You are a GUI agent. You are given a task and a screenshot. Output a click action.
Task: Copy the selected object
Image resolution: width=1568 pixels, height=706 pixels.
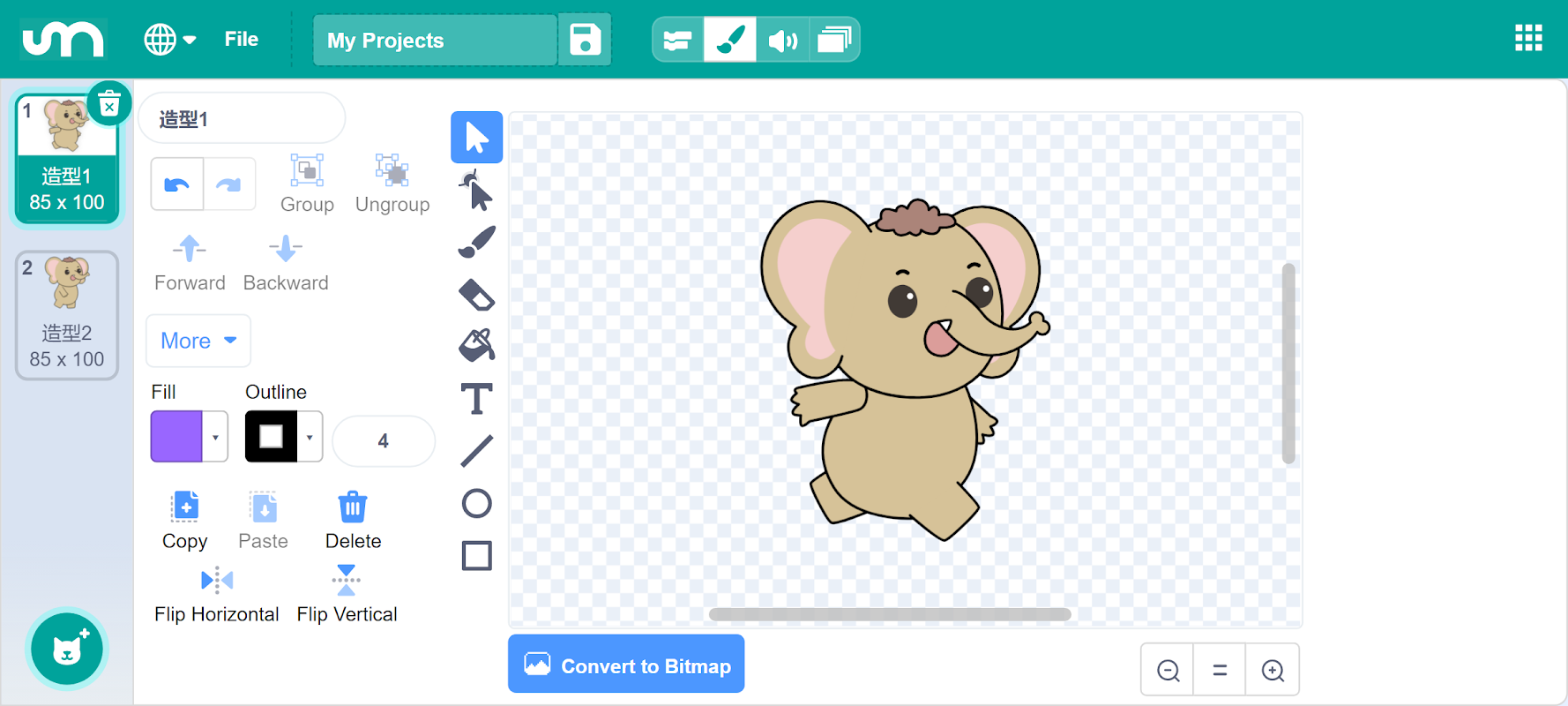click(185, 521)
